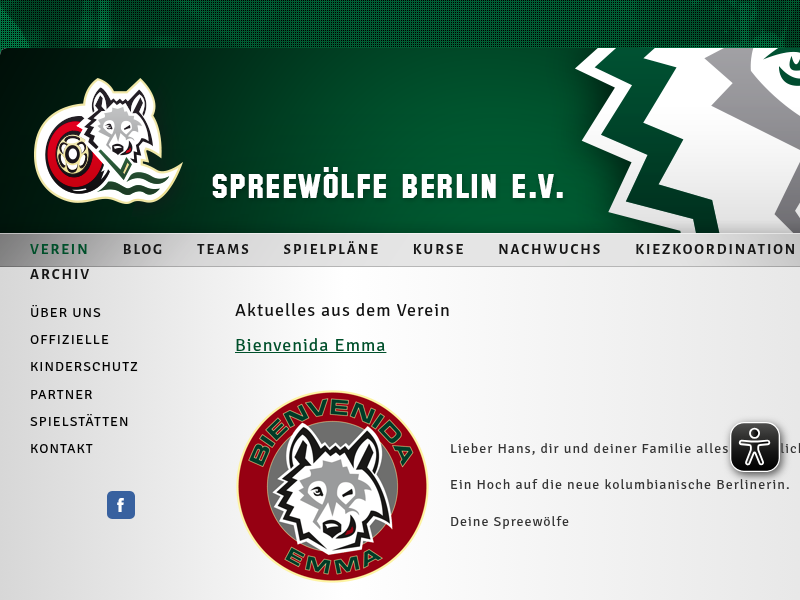Image resolution: width=800 pixels, height=600 pixels.
Task: Open Spielstätten in the sidebar
Action: click(x=80, y=421)
